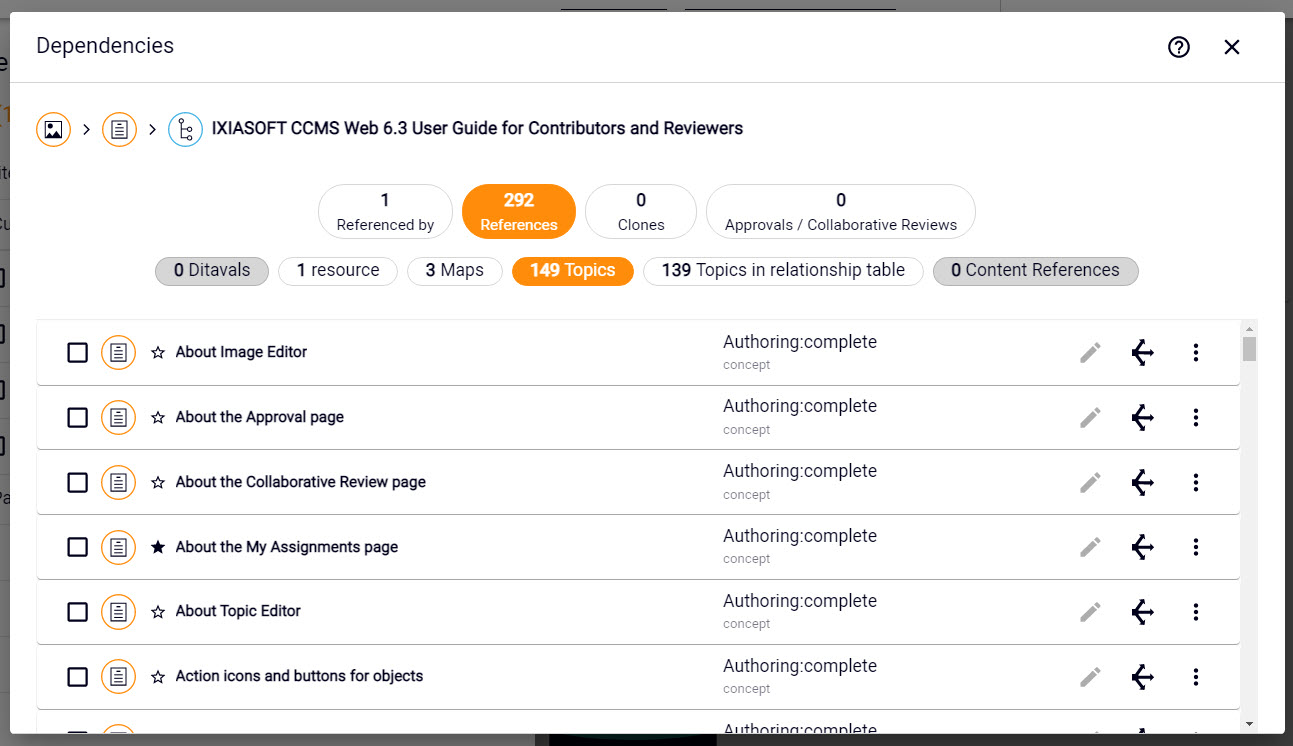Click About the Collaborative Review page title
Screen dimensions: 1293x746
(301, 482)
